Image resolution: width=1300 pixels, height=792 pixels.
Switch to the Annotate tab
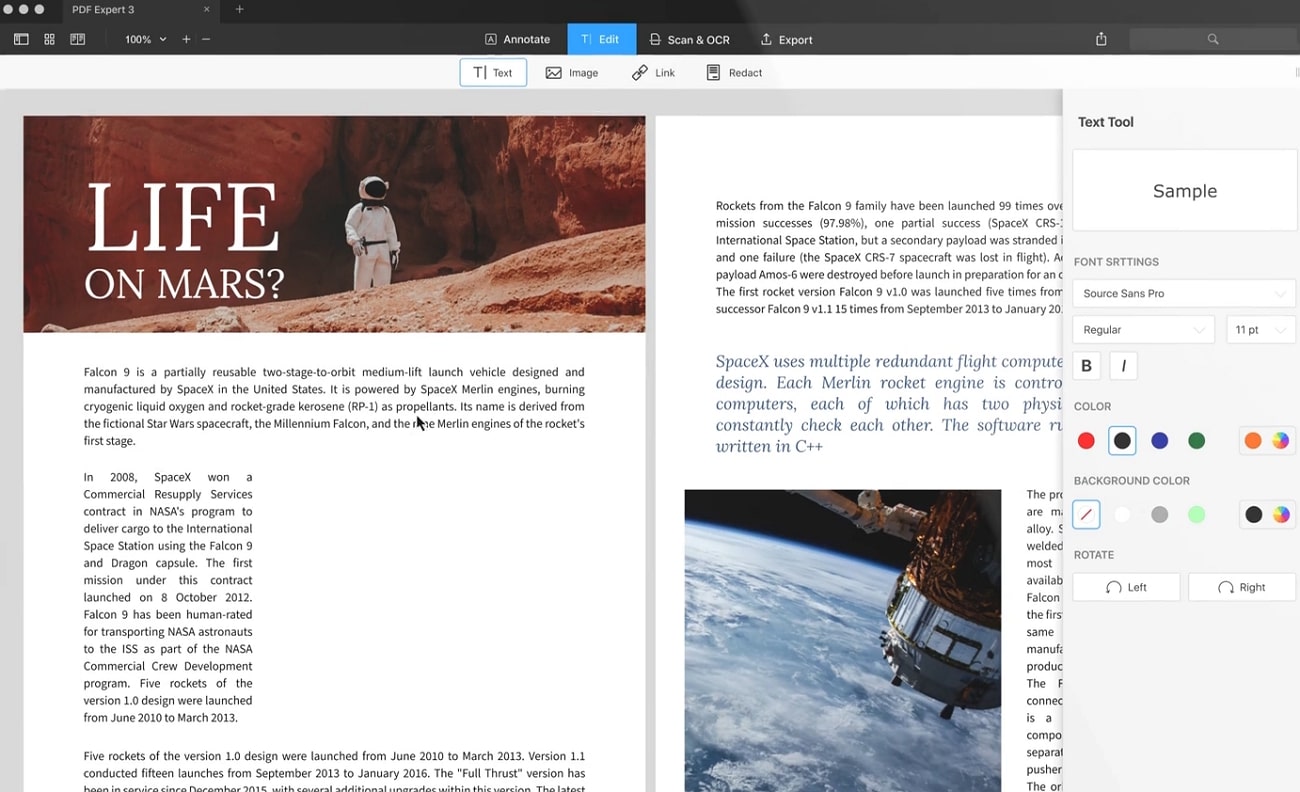coord(518,38)
